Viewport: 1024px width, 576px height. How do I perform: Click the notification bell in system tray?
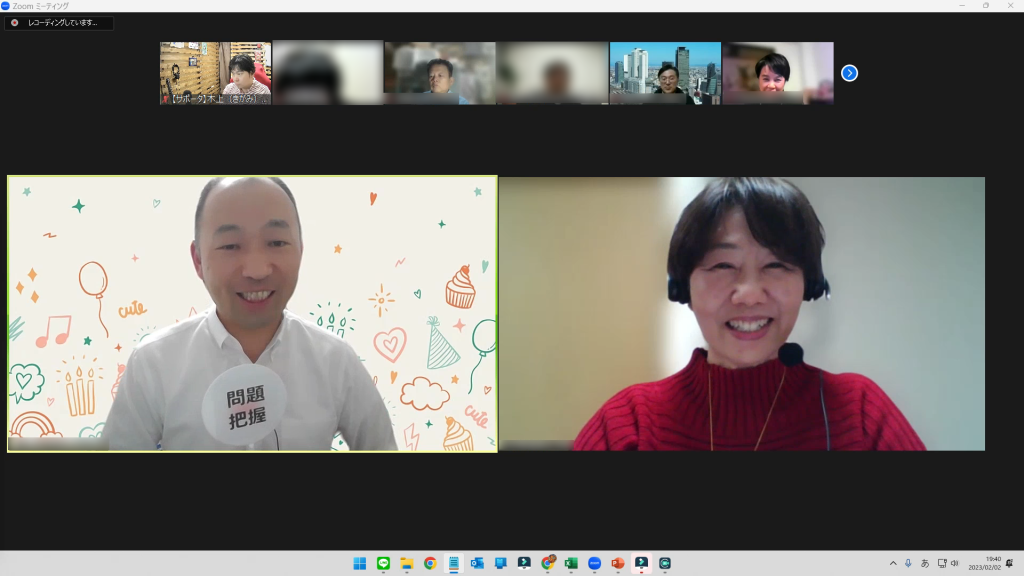1010,563
